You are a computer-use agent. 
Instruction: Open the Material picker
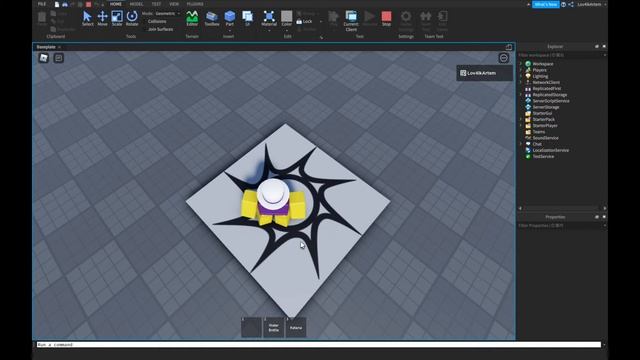pos(269,18)
